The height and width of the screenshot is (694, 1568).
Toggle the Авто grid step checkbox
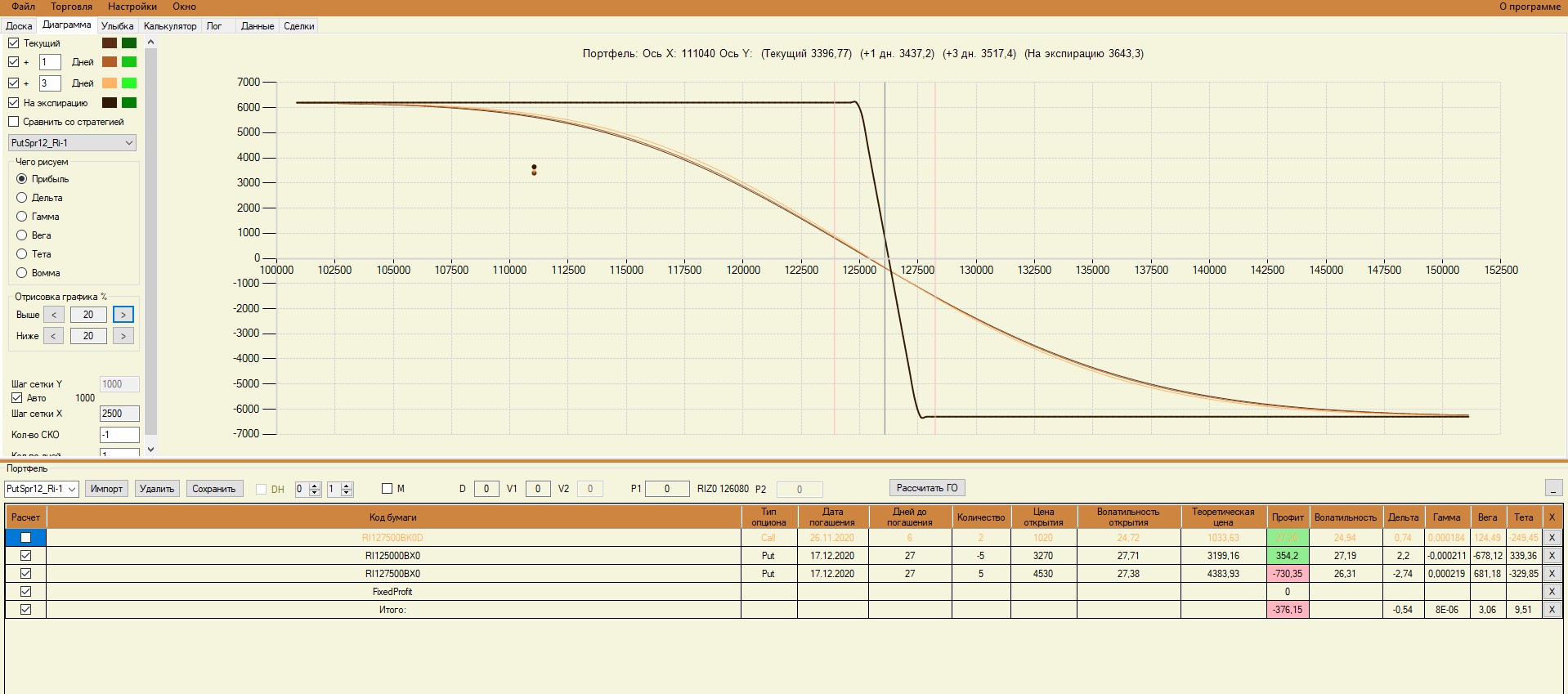click(x=16, y=398)
